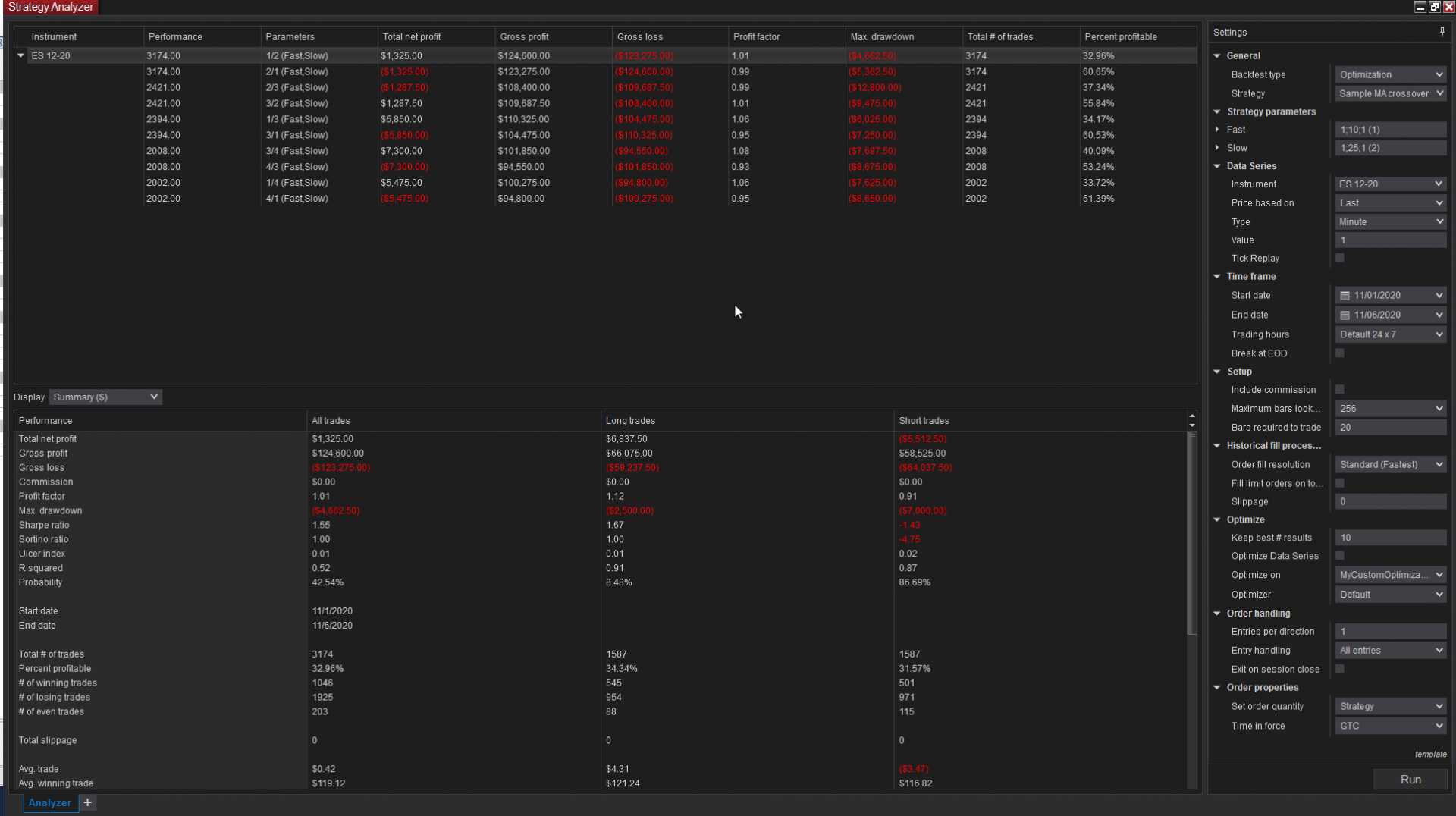Expand the Slow parameter settings
1456x816 pixels.
1217,148
